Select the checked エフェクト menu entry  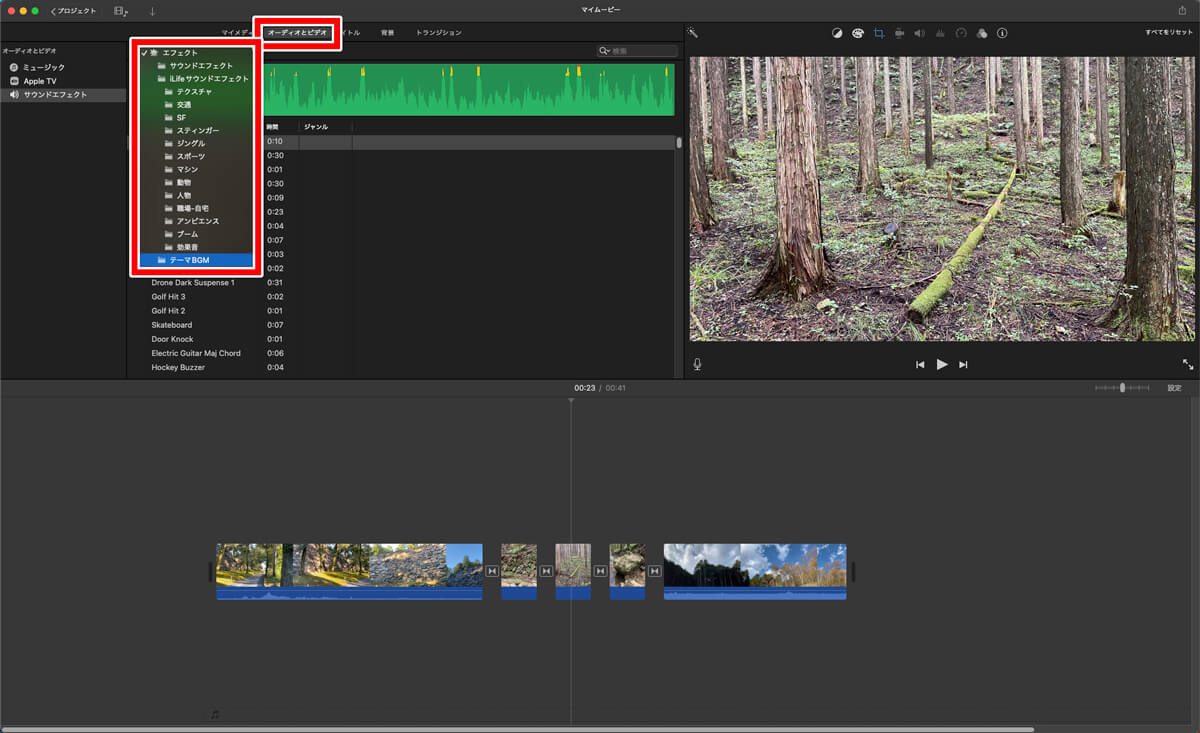click(180, 52)
